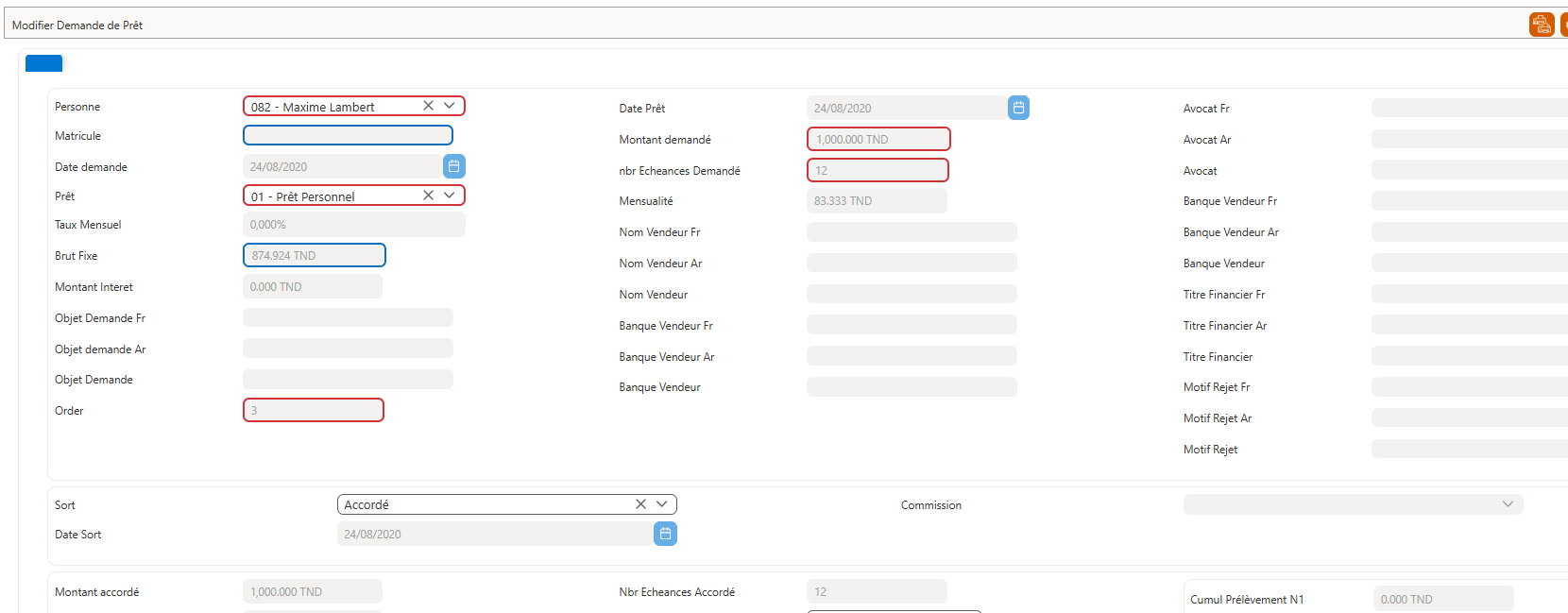Viewport: 1568px width, 613px height.
Task: Click the Titre Financier Ar field
Action: click(1470, 325)
